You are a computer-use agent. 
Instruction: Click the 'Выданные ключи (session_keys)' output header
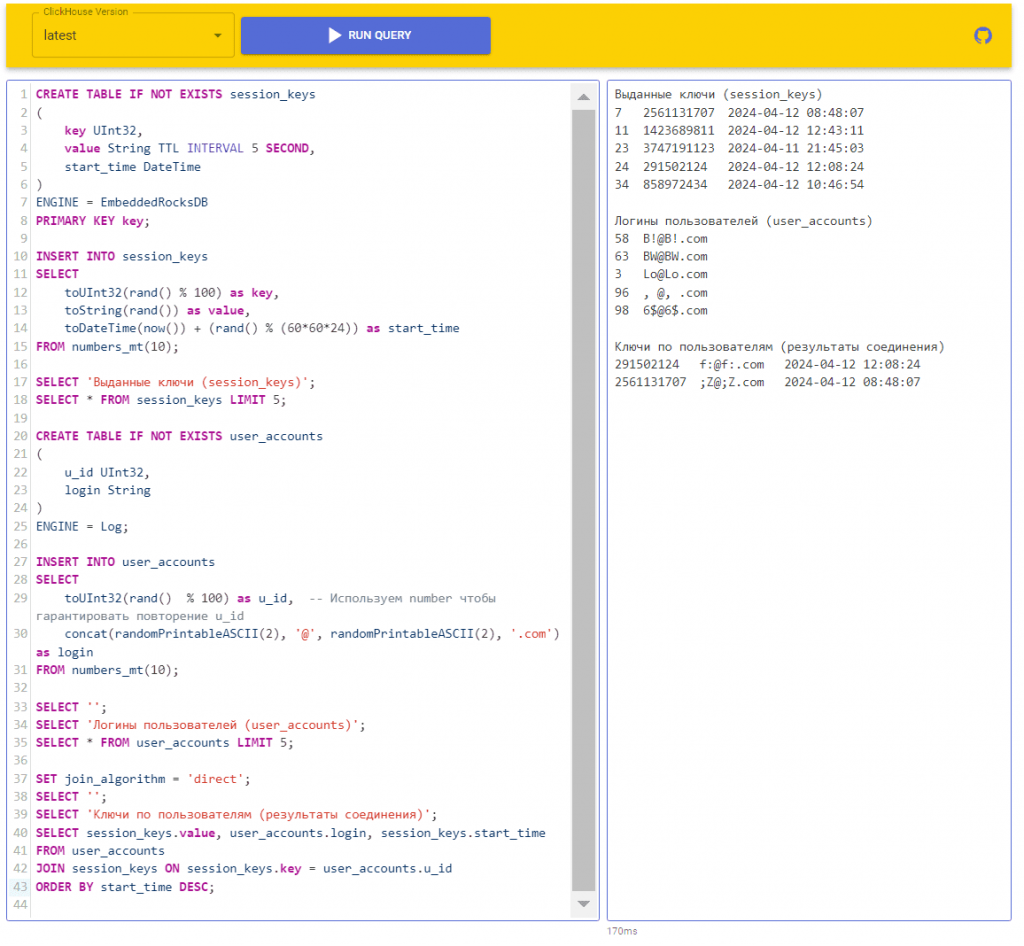coord(718,95)
